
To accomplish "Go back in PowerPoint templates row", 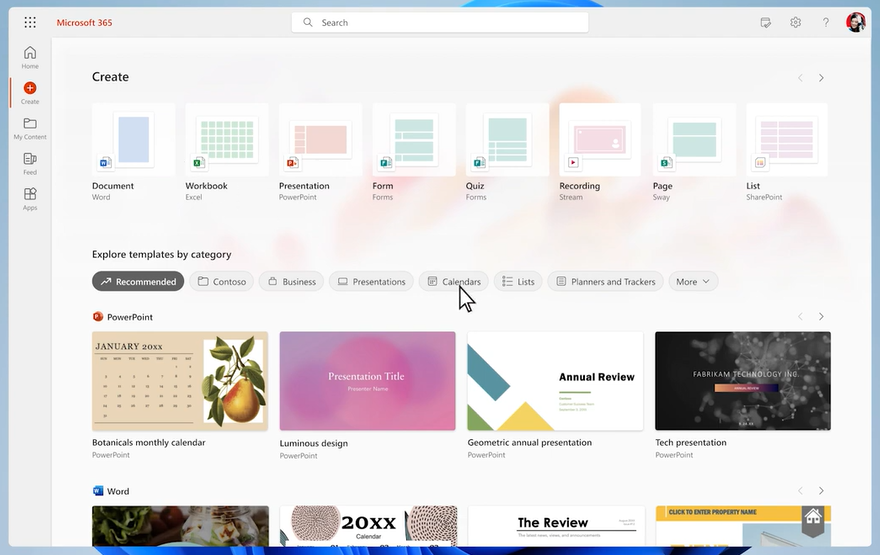I will [x=800, y=317].
